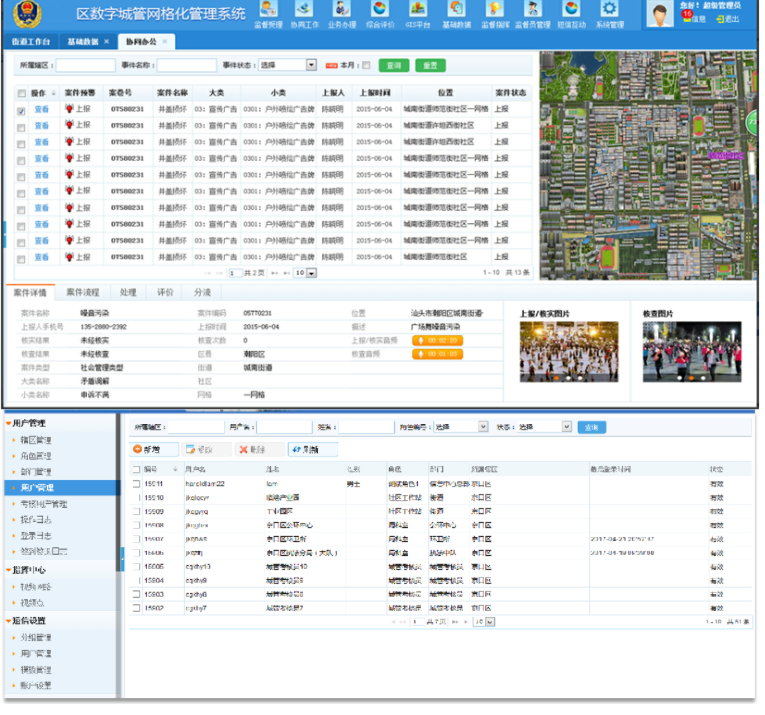Screen dimensions: 765x715
Task: Check the last case row checkbox
Action: (21, 259)
